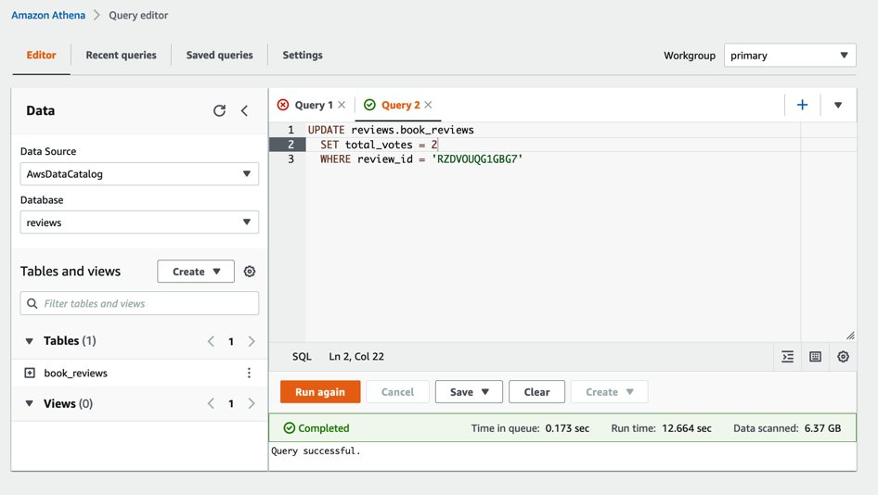The width and height of the screenshot is (879, 495).
Task: Format the SQL query with indent icon
Action: [x=788, y=357]
